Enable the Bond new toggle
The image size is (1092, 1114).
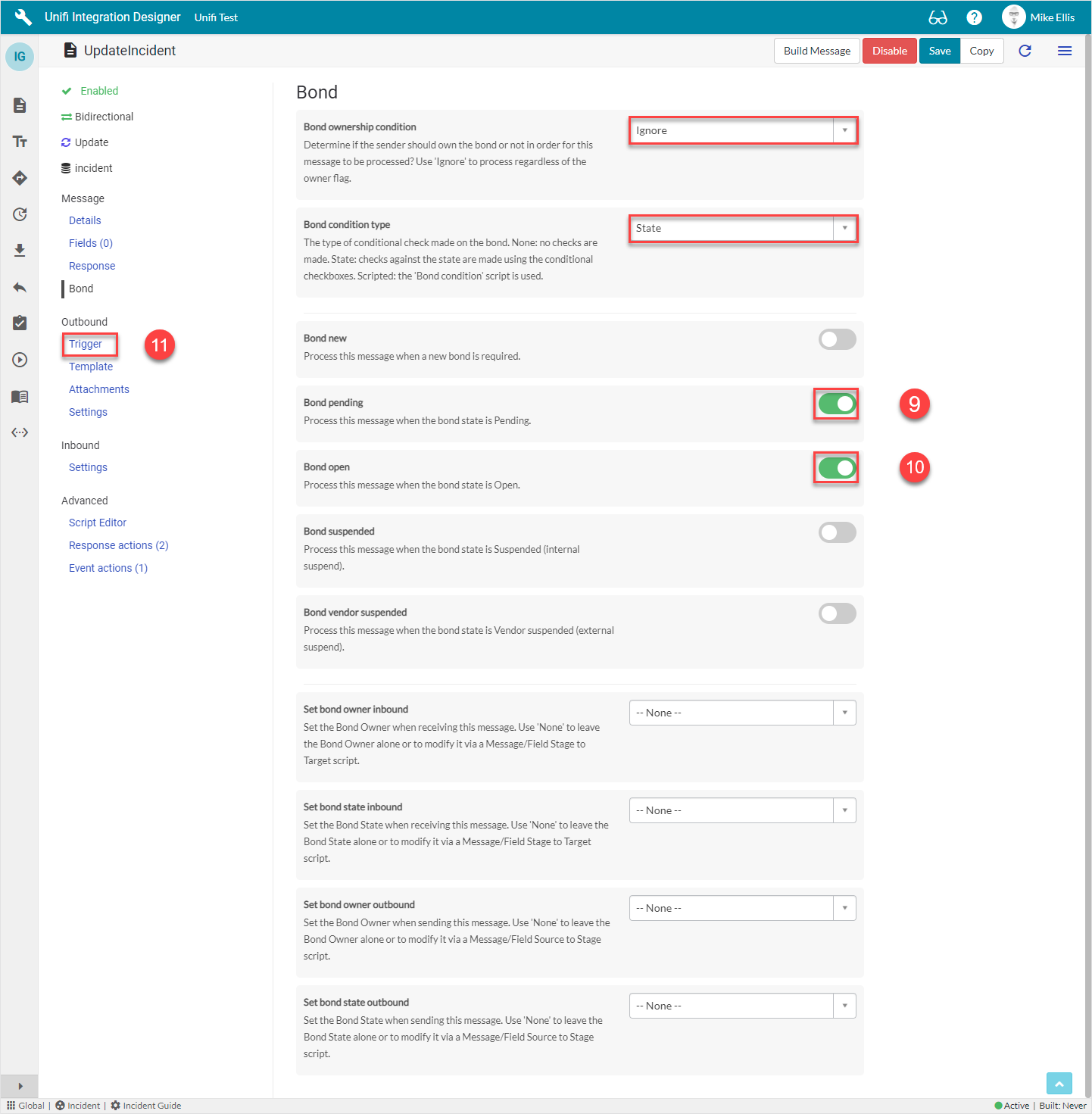(837, 339)
